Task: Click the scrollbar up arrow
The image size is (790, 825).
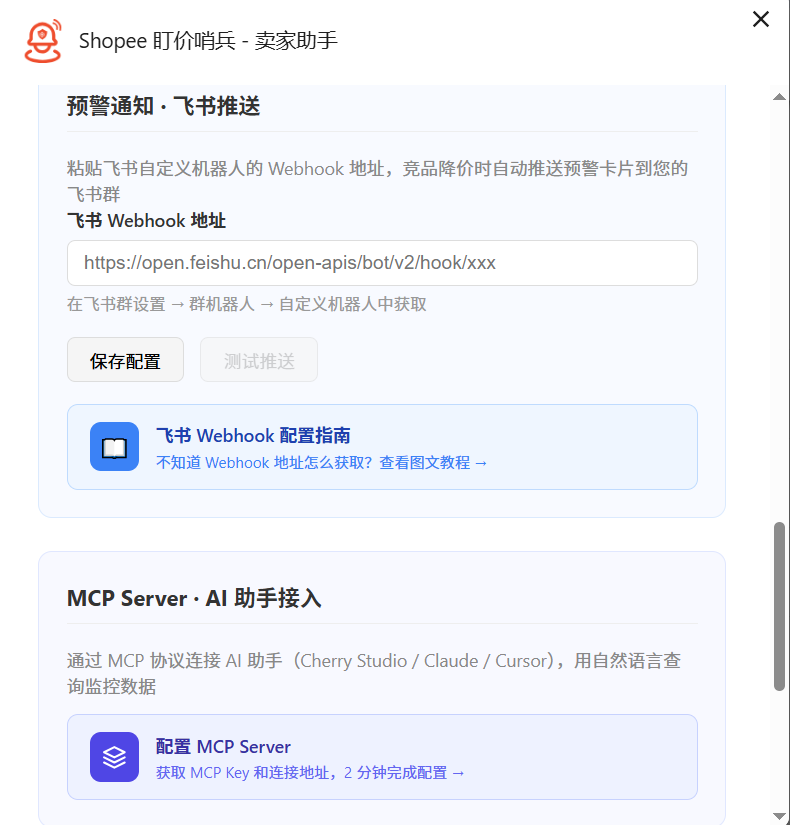Action: coord(779,97)
